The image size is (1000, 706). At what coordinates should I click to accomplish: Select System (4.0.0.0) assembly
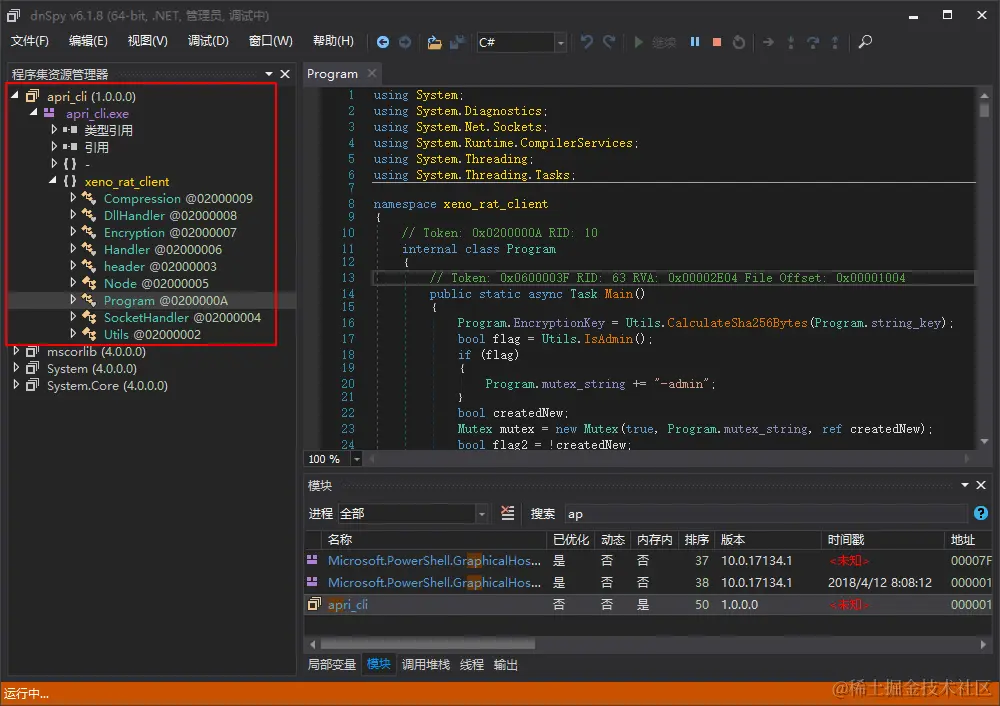pos(92,369)
